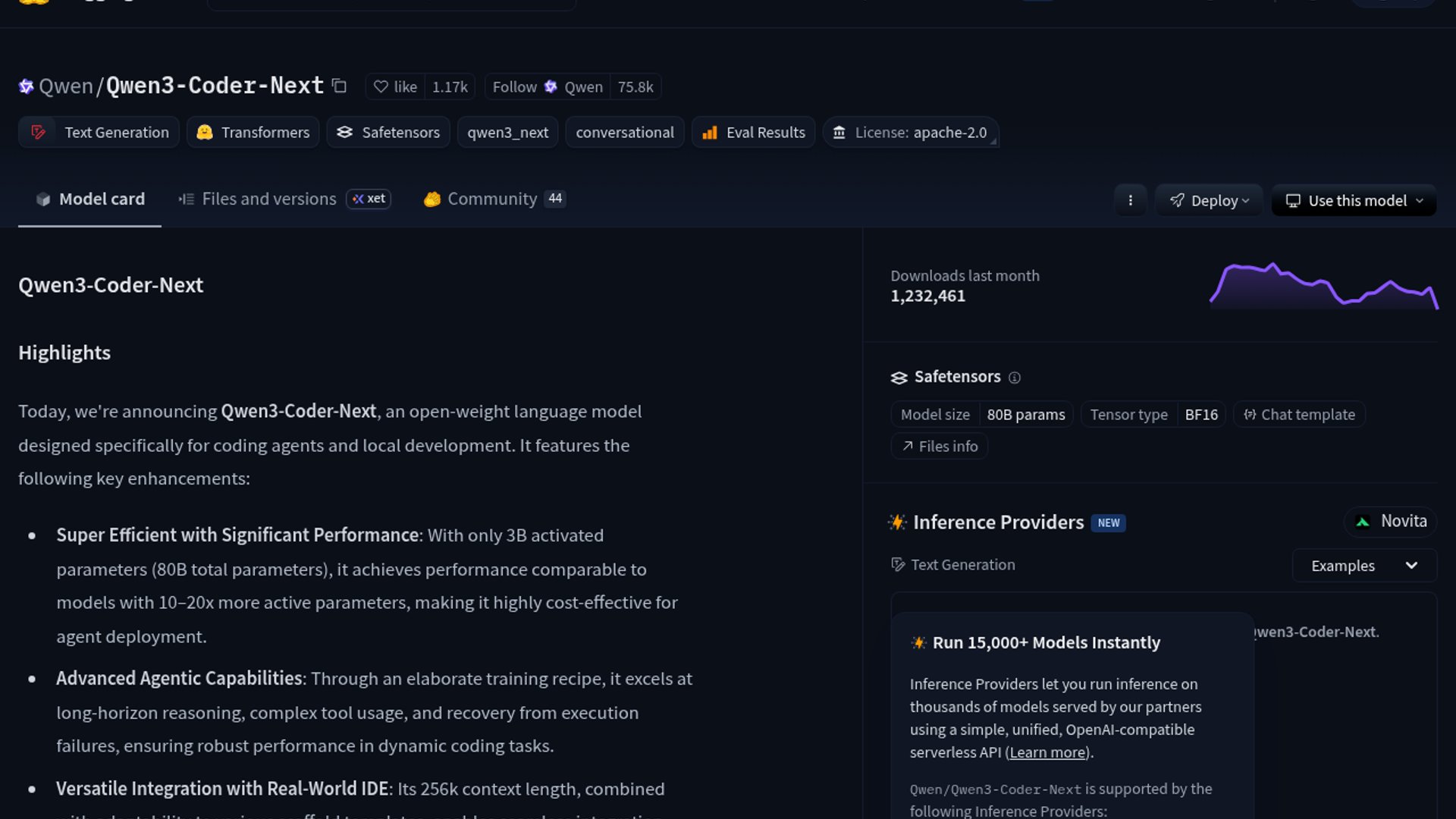Switch to Files and versions tab
Viewport: 1456px width, 819px height.
268,199
